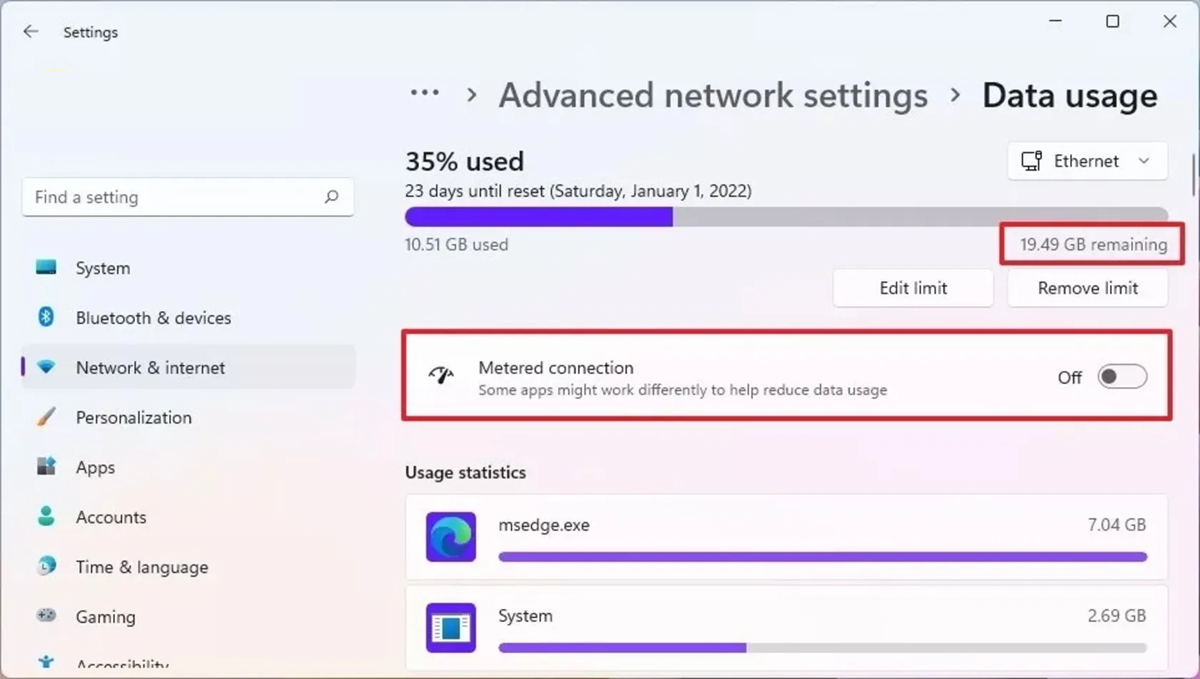Click the Bluetooth icon in sidebar

click(x=46, y=318)
